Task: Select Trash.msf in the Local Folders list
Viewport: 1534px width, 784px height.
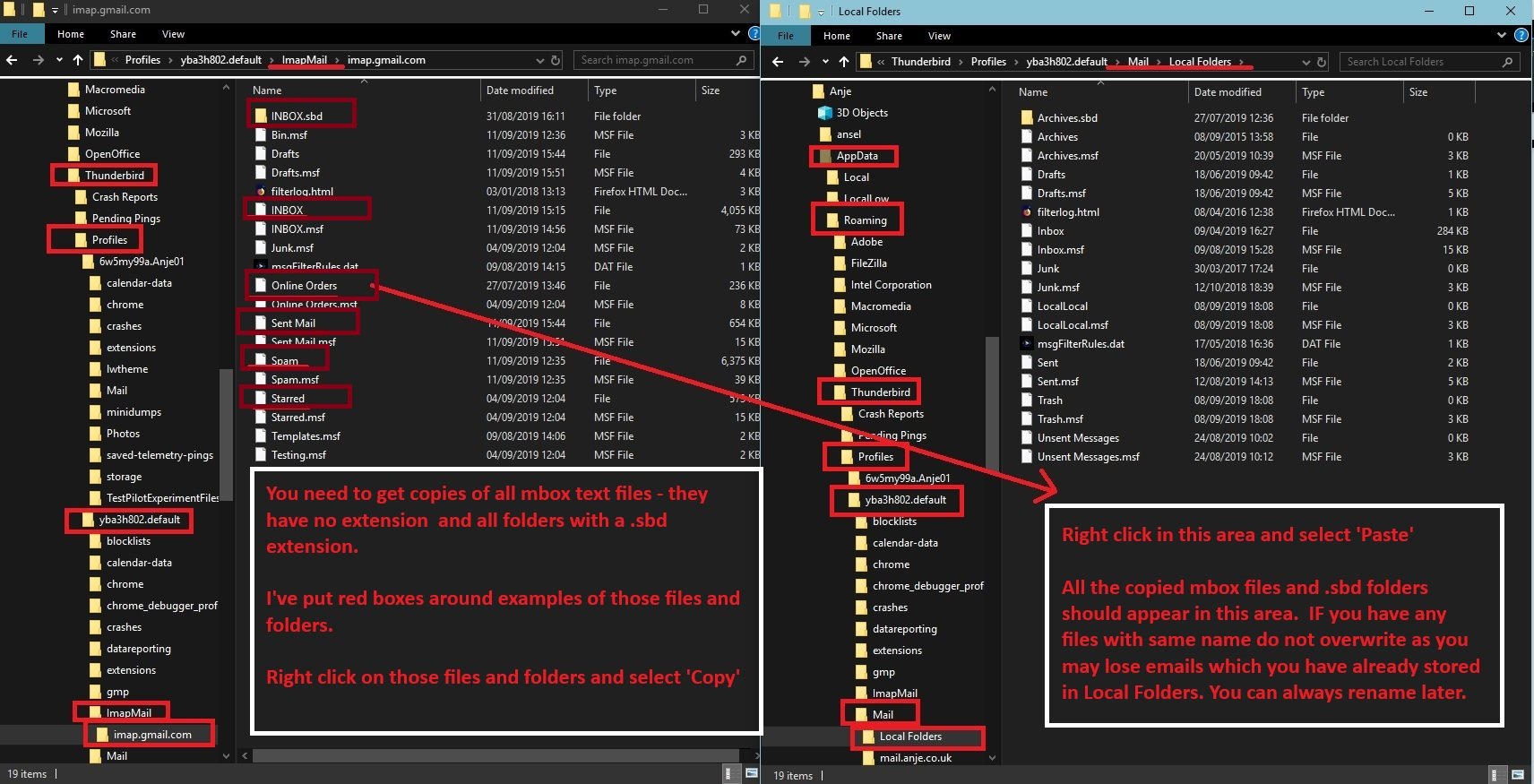Action: click(x=1060, y=419)
